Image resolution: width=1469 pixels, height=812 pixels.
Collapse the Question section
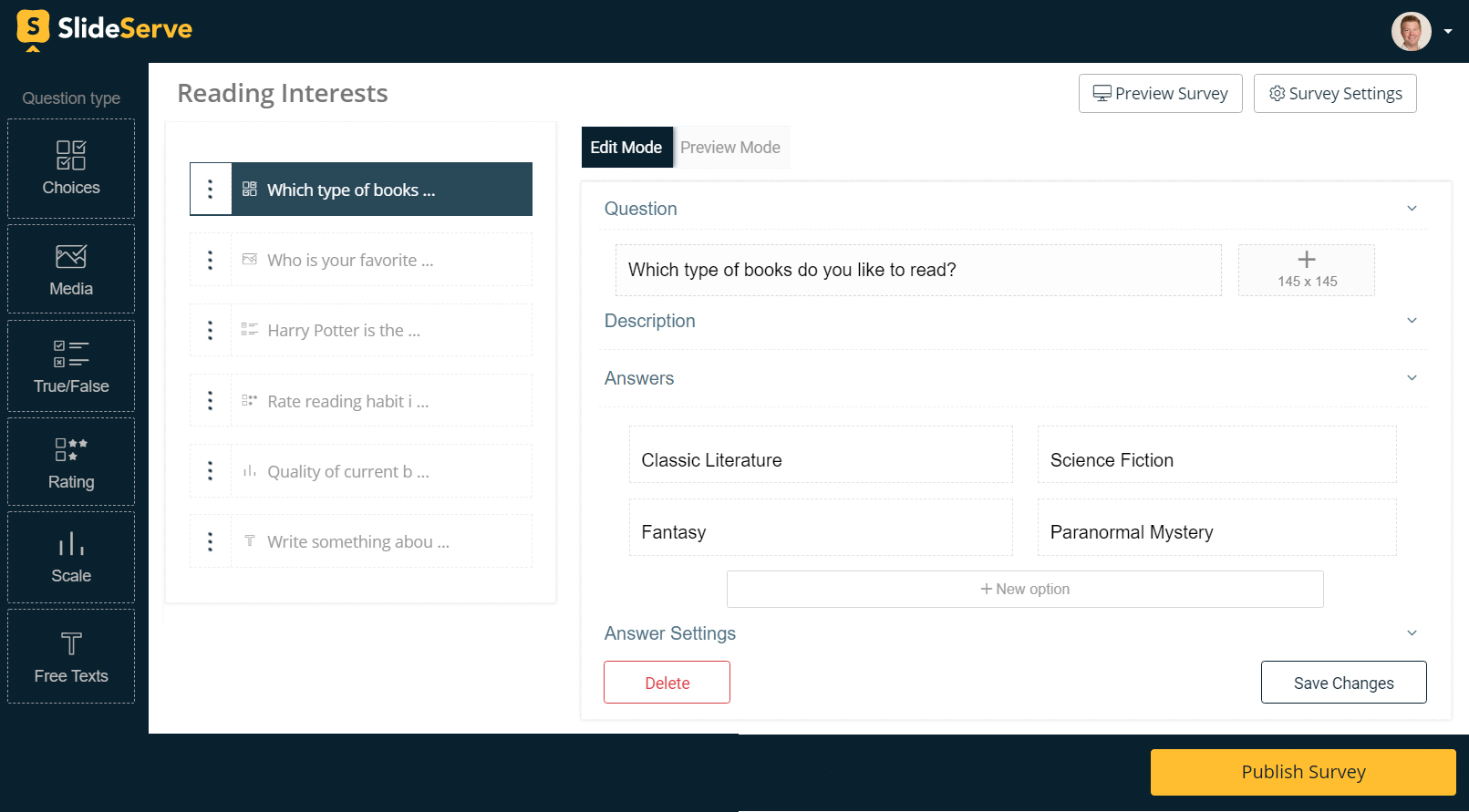(1412, 209)
